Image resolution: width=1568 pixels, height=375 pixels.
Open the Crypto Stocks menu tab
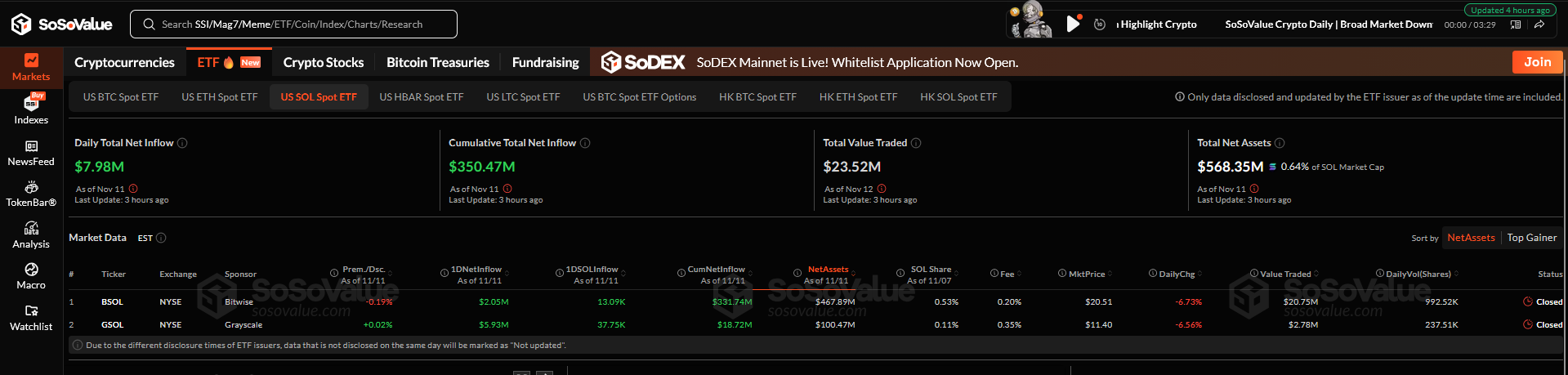323,62
